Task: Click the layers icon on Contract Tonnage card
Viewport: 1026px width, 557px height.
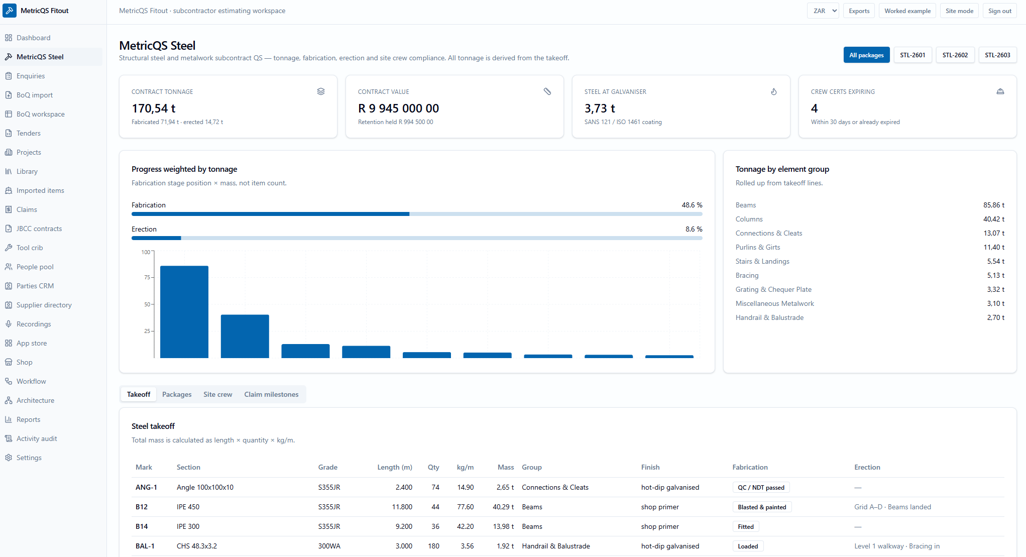Action: pyautogui.click(x=321, y=92)
